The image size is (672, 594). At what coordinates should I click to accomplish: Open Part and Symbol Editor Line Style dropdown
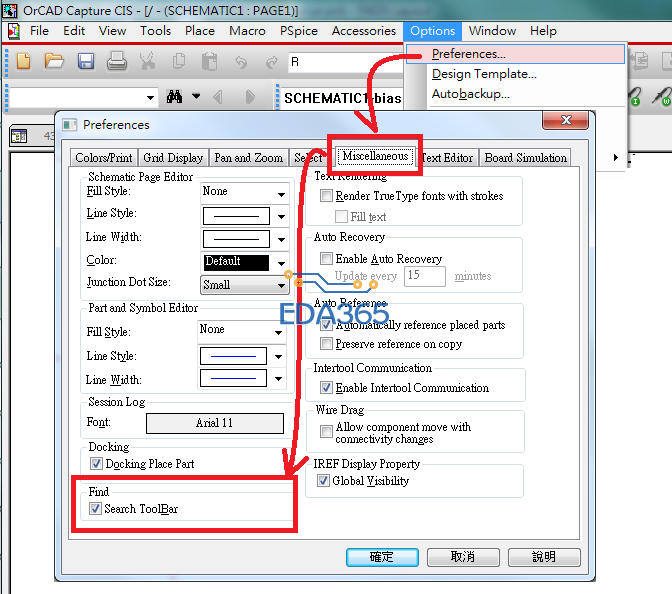(x=278, y=356)
